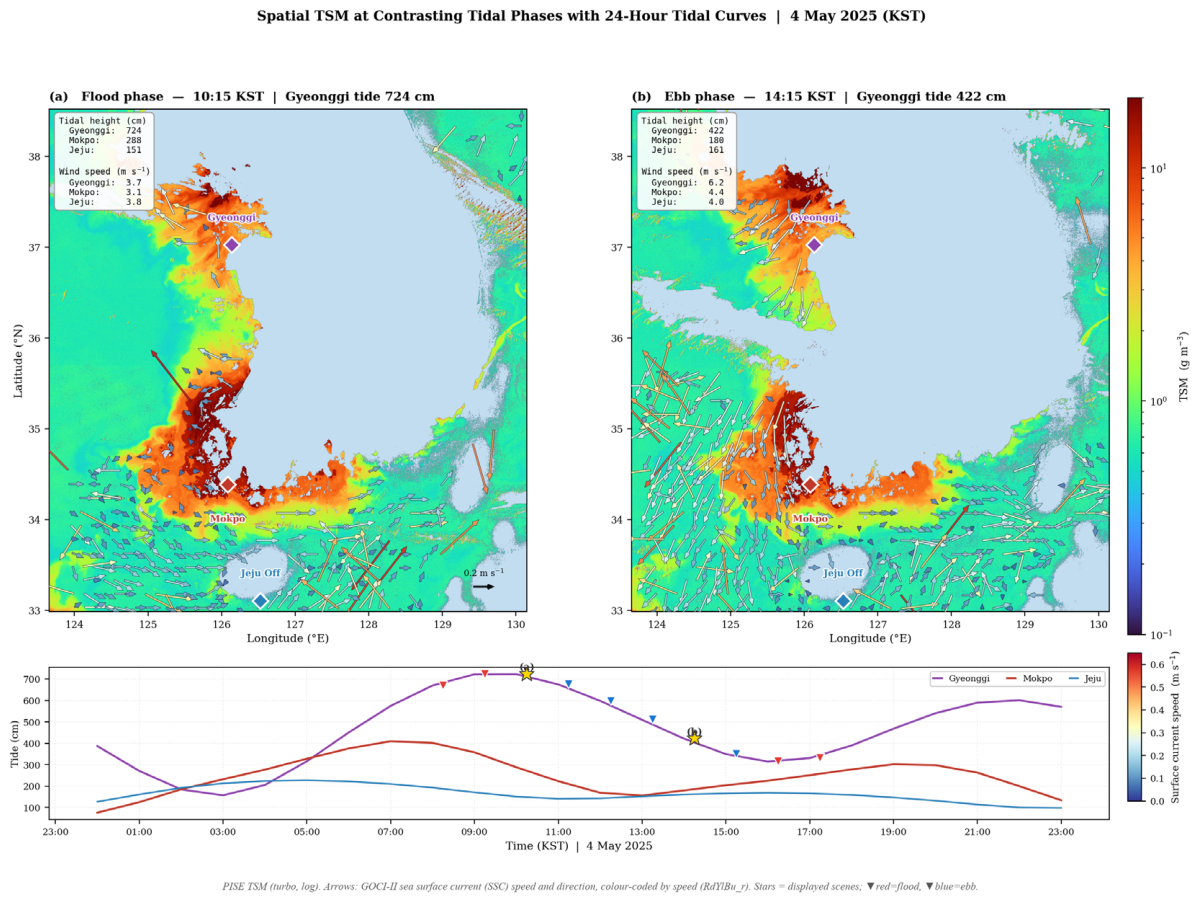Screen dimensions: 1199x901
Task: Click the Jeju entry in the tide legend
Action: coord(1084,678)
